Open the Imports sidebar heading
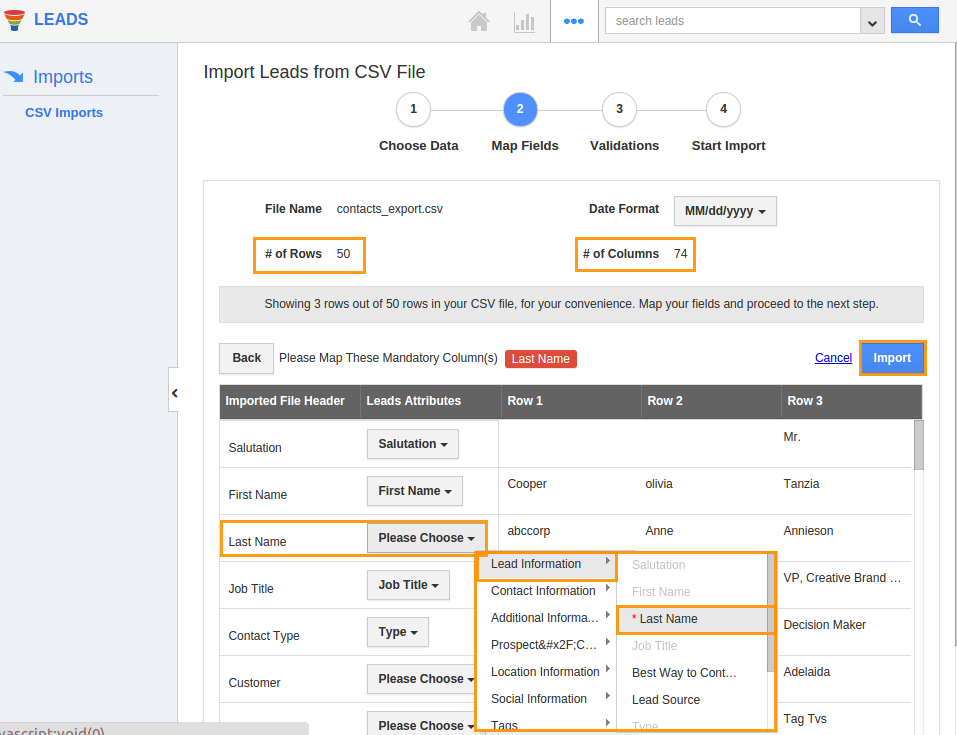The width and height of the screenshot is (957, 735). click(63, 77)
